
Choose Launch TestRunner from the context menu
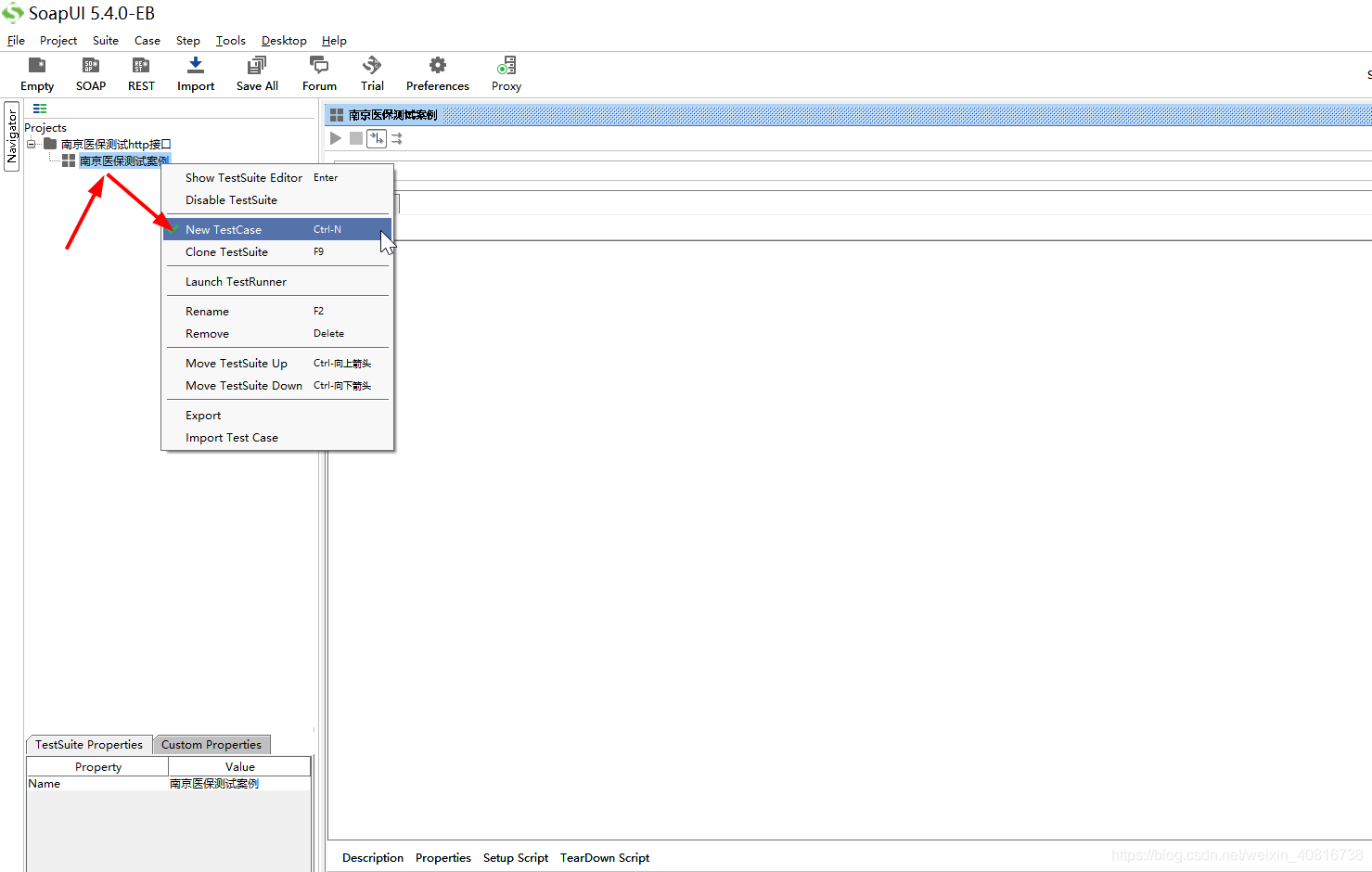(277, 281)
